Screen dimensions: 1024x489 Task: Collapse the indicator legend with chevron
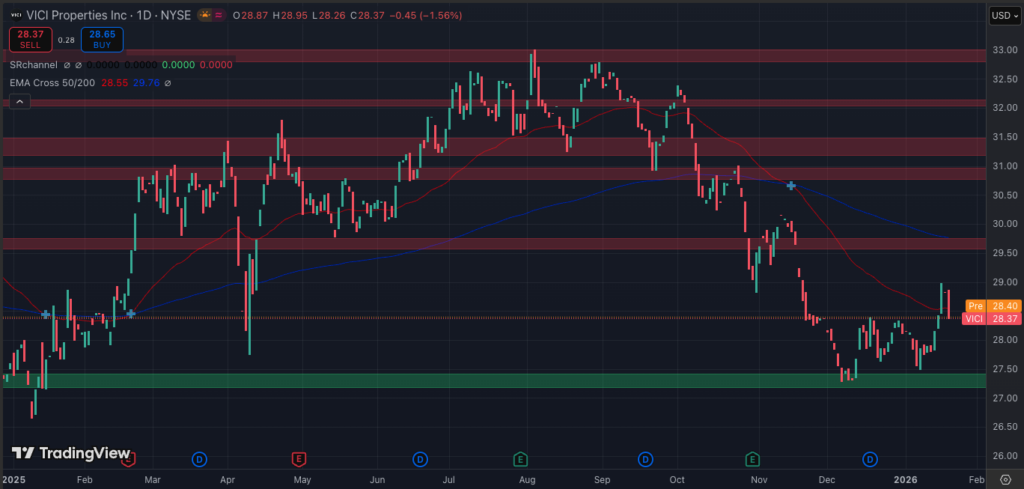point(20,101)
